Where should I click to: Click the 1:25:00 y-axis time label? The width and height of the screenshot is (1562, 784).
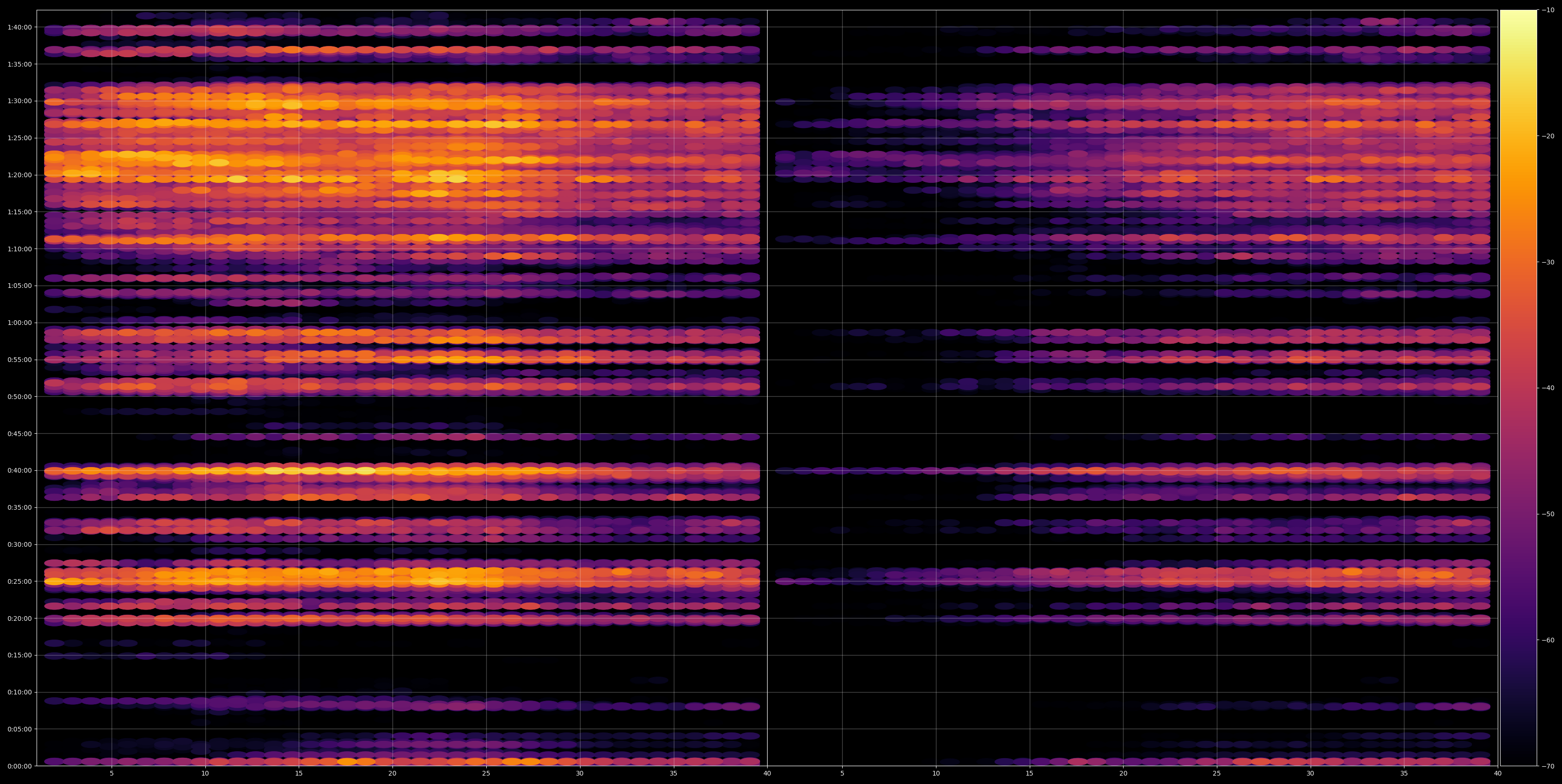coord(19,138)
